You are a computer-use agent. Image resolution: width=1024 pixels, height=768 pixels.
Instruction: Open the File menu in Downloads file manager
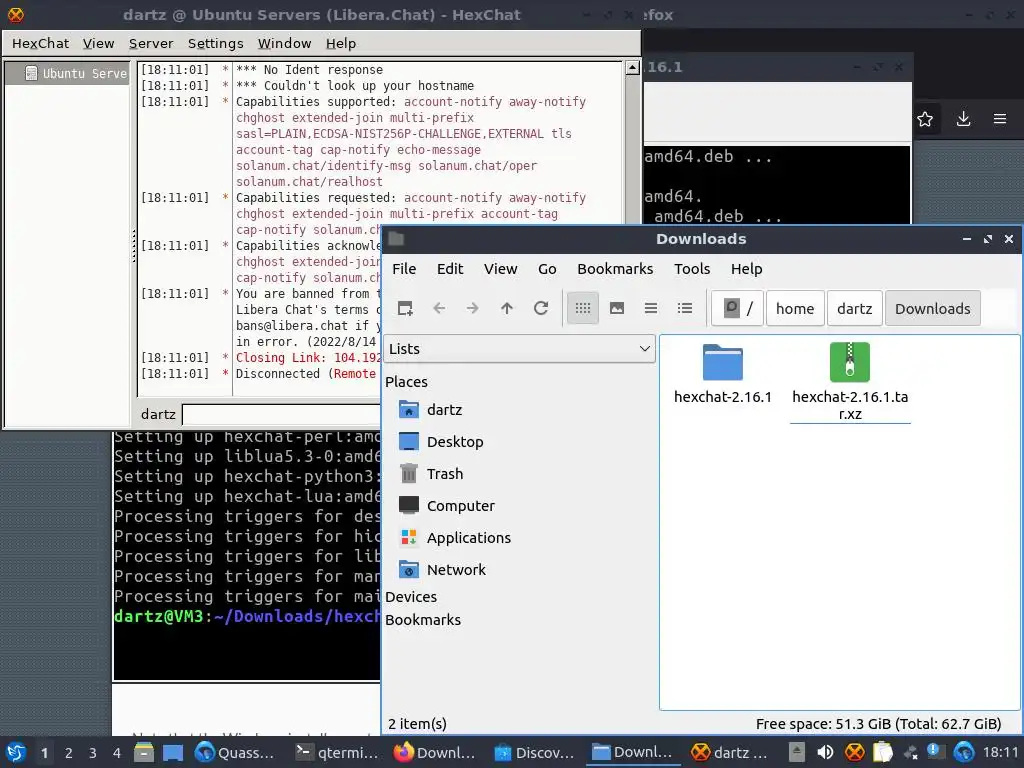[x=404, y=269]
